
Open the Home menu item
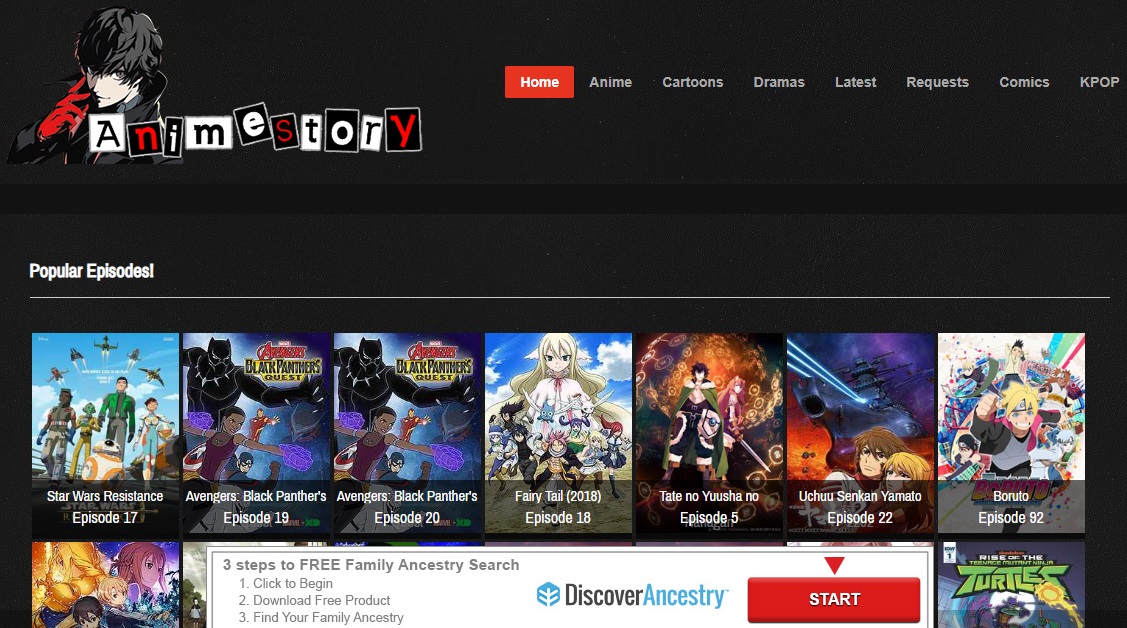539,82
